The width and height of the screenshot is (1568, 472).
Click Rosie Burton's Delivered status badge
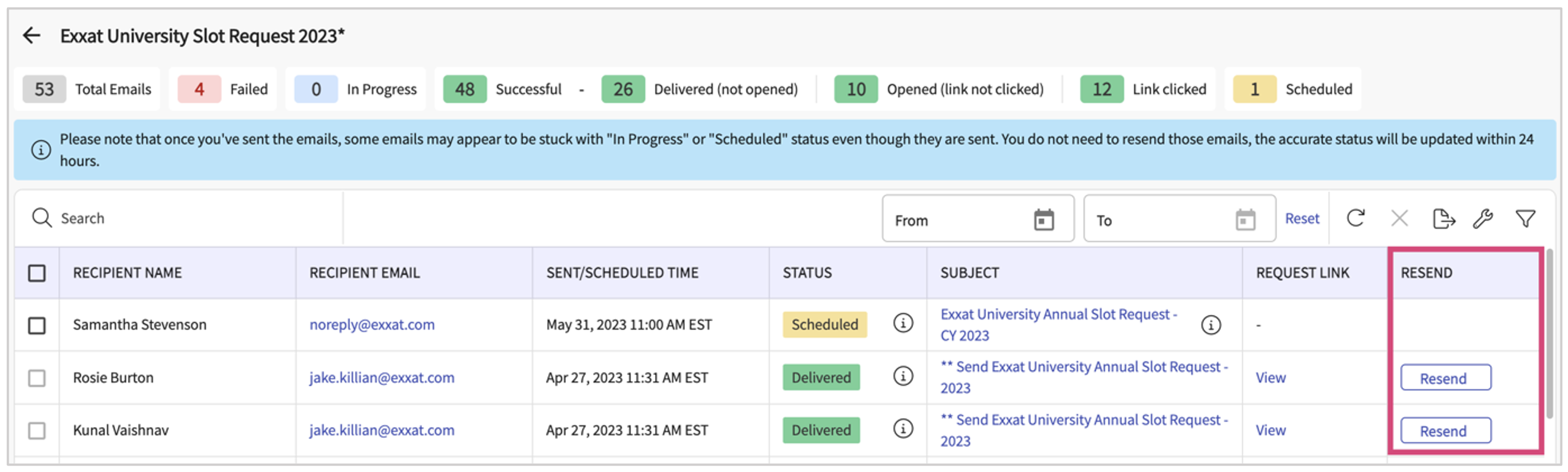click(821, 377)
